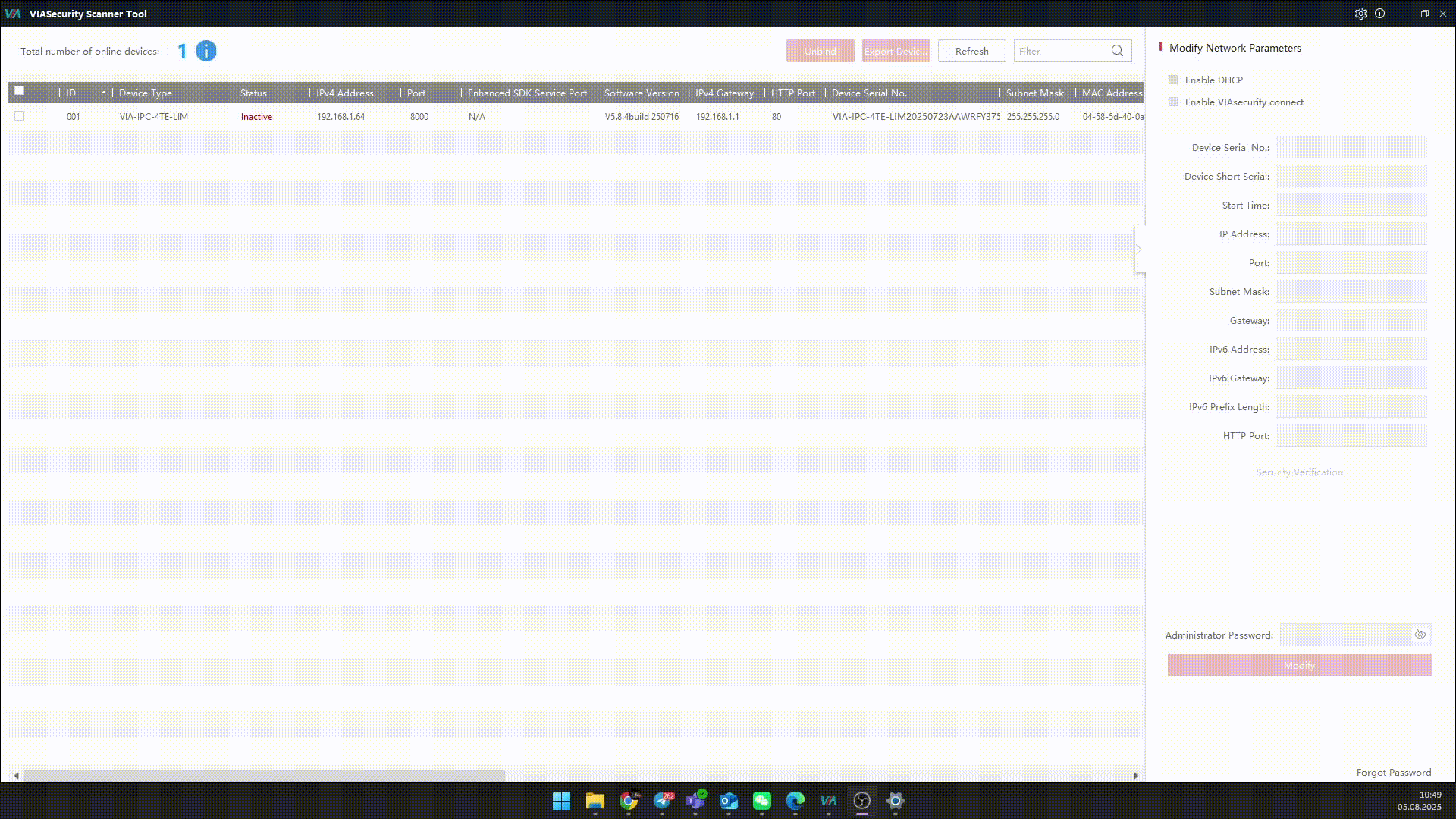Open Windows Start menu

click(x=561, y=801)
